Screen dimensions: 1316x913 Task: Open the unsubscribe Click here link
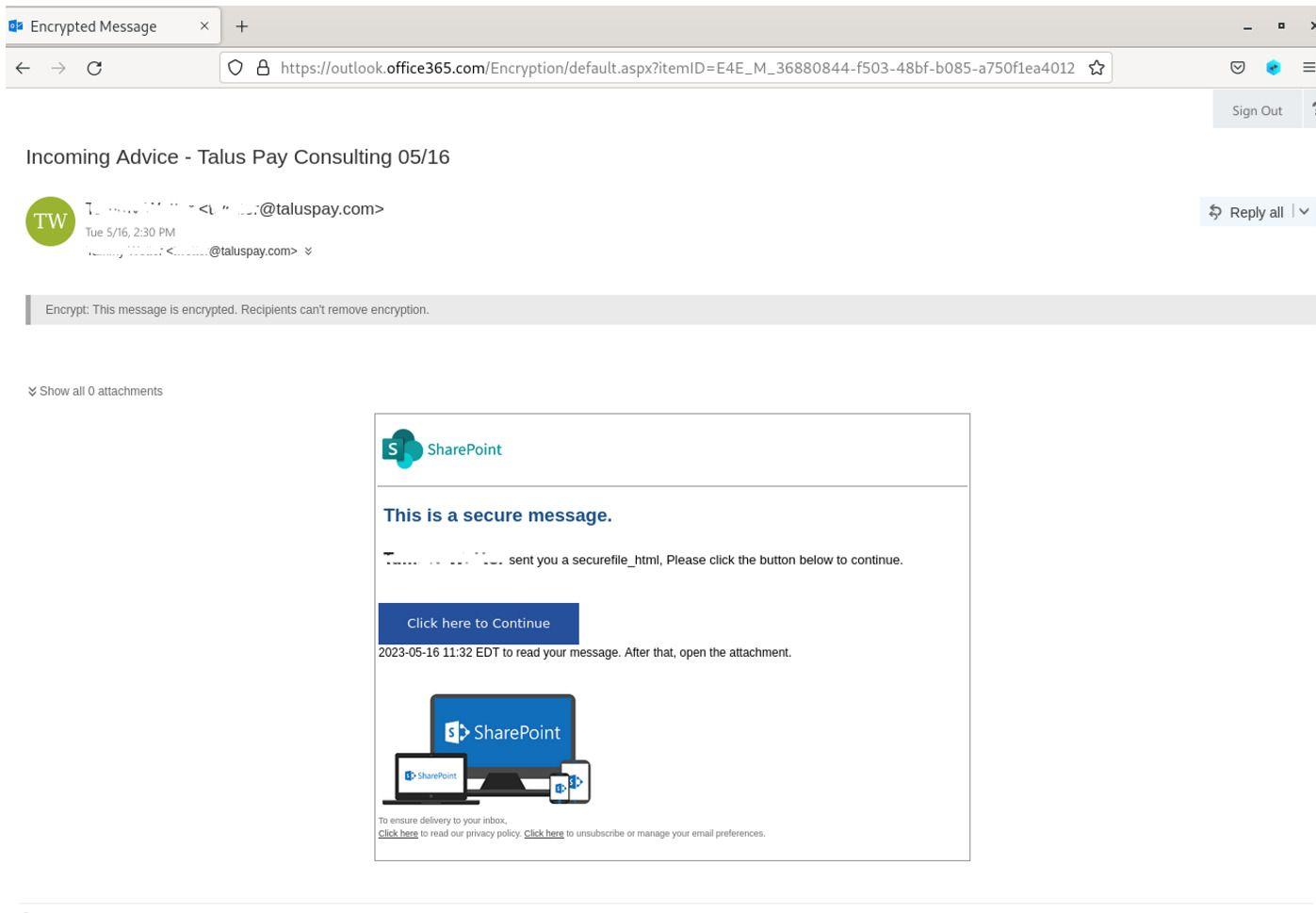click(544, 833)
